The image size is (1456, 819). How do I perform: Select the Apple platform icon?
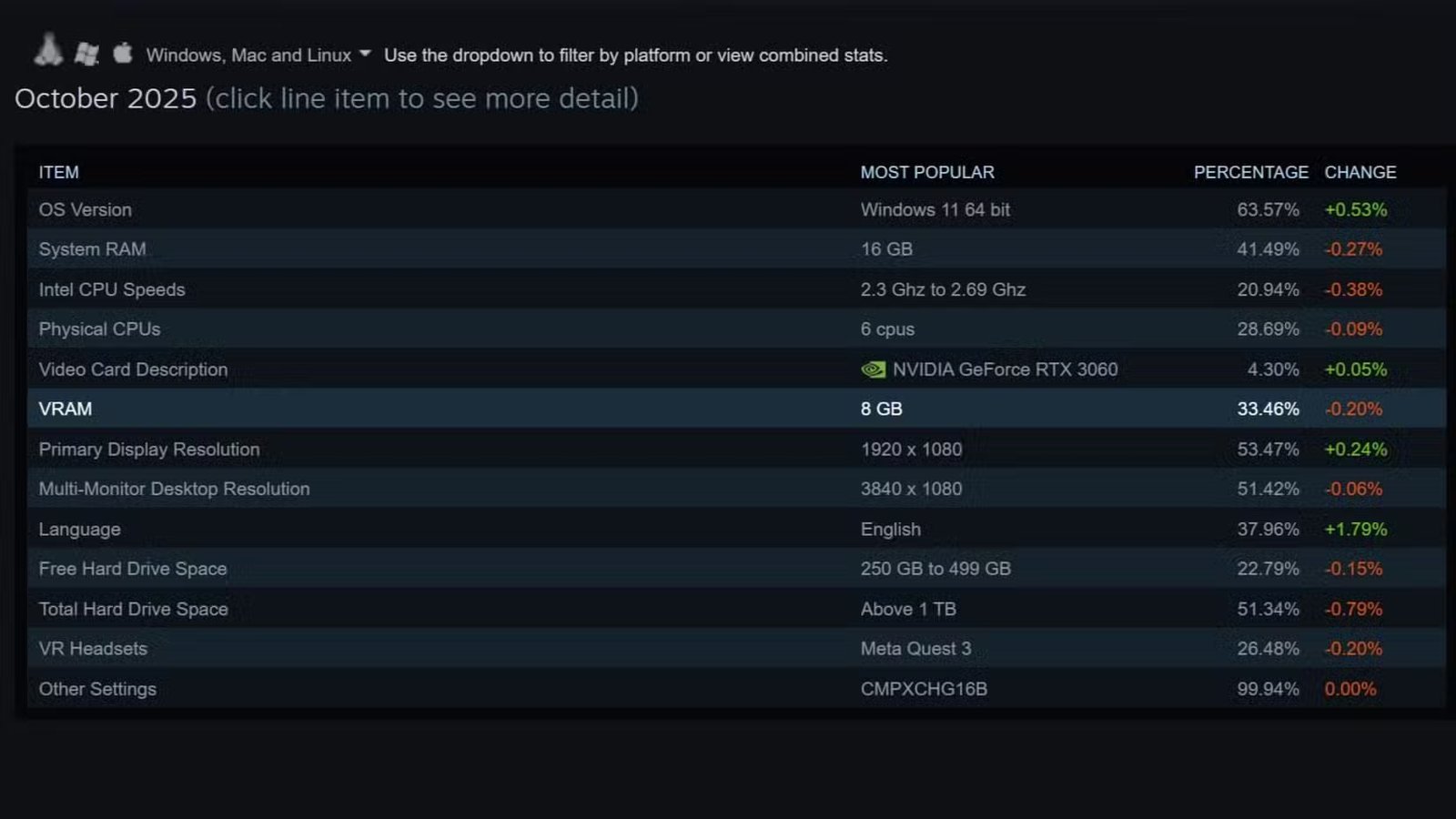122,52
